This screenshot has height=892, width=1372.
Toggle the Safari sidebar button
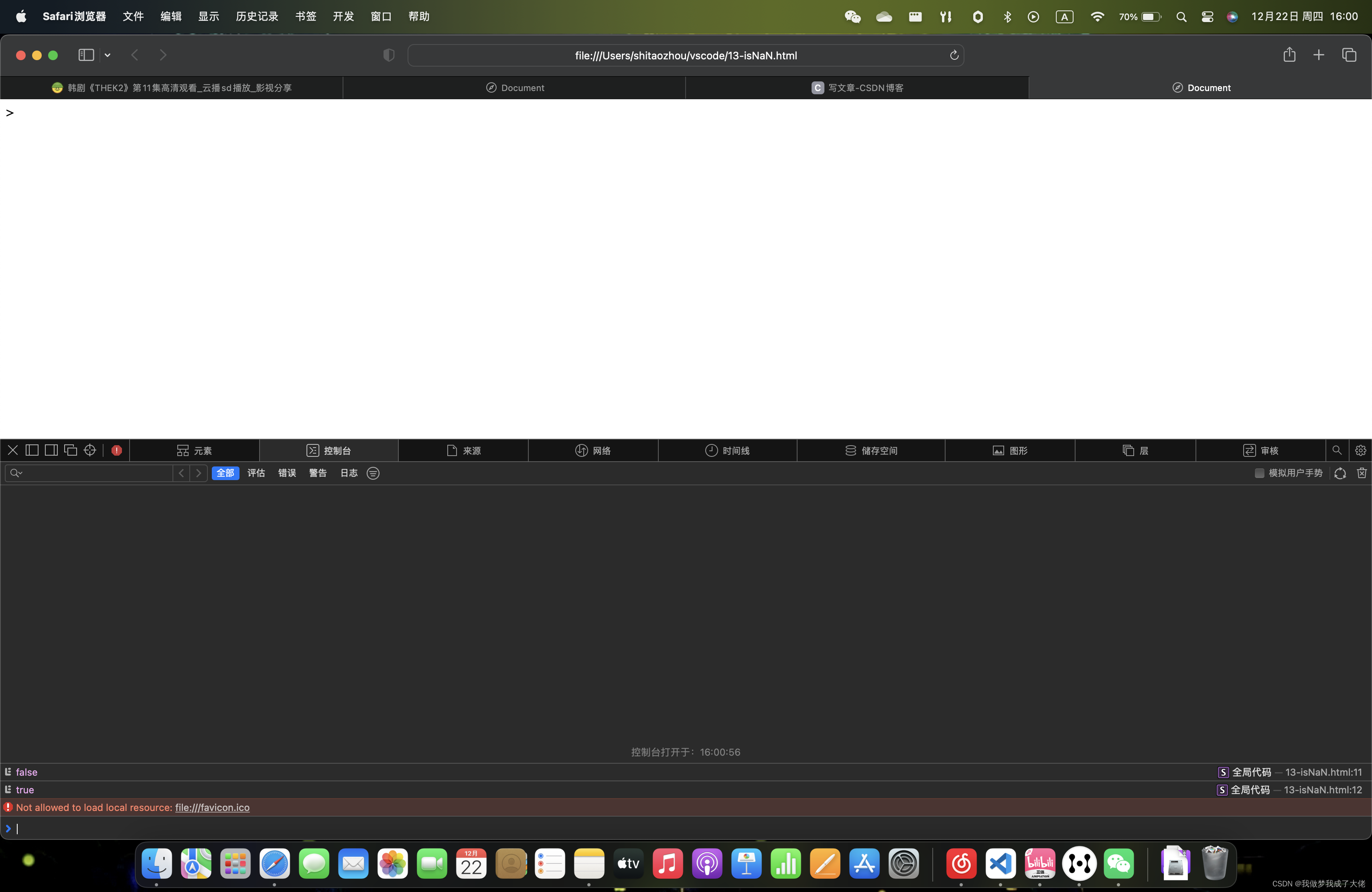86,55
